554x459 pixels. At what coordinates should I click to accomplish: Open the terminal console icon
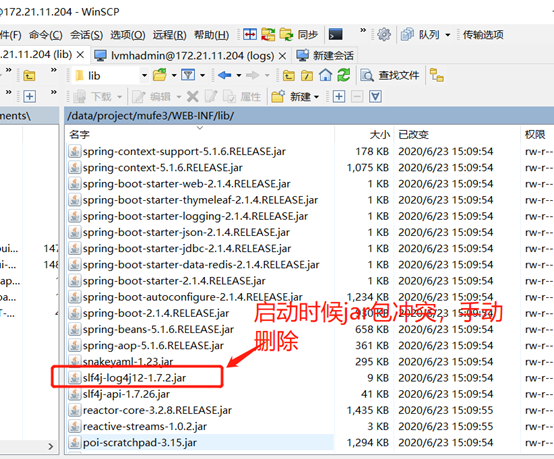coord(335,34)
